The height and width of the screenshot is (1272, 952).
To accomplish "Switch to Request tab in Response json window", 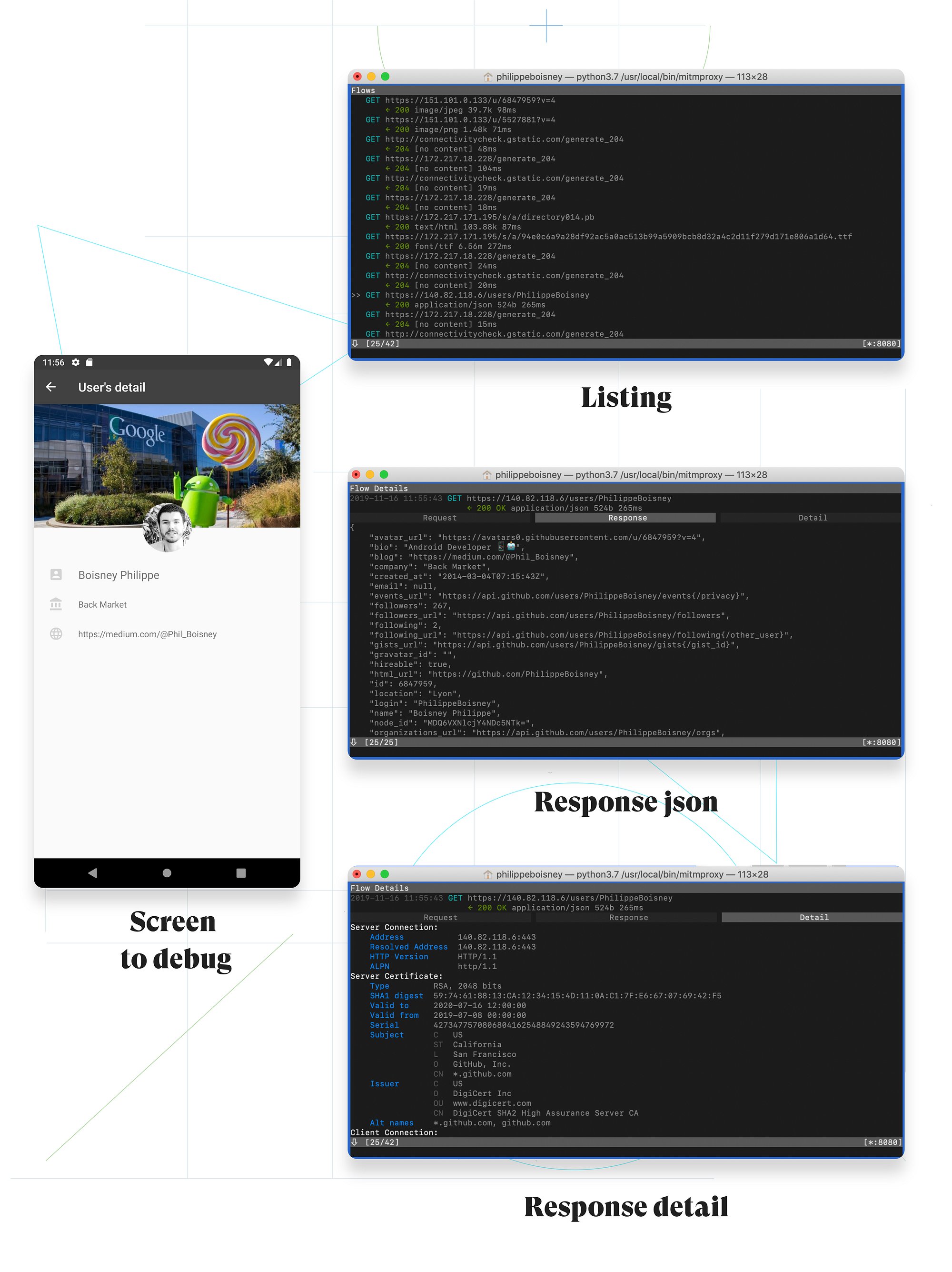I will [439, 518].
